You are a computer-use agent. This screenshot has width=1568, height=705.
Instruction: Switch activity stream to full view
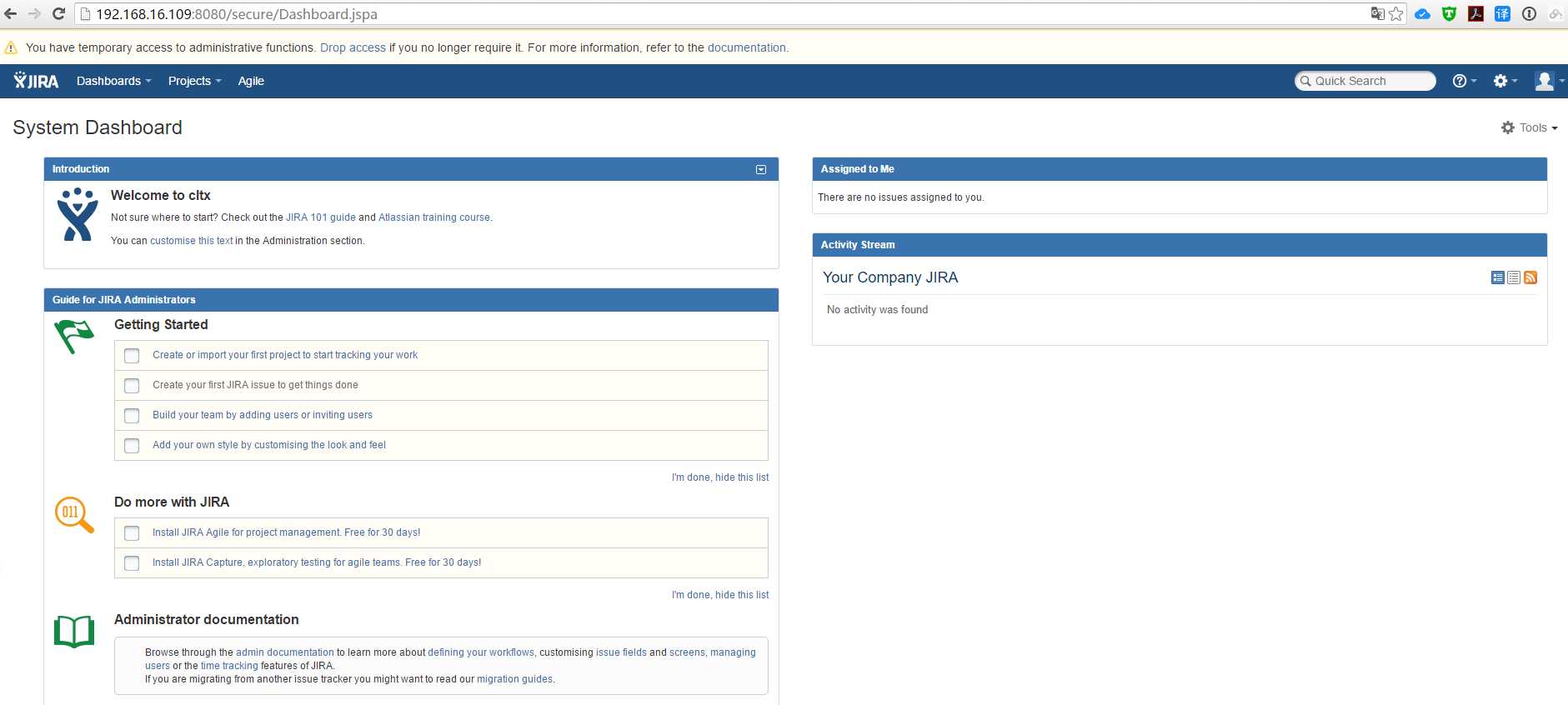tap(1498, 277)
